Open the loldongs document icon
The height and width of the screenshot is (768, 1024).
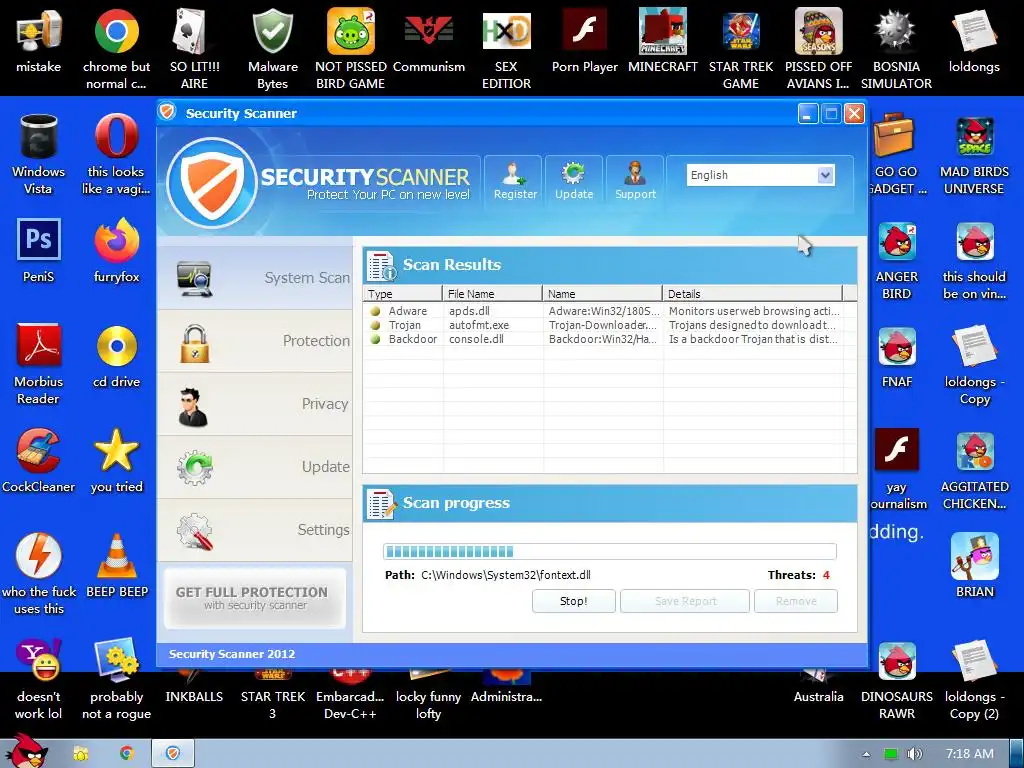(974, 40)
